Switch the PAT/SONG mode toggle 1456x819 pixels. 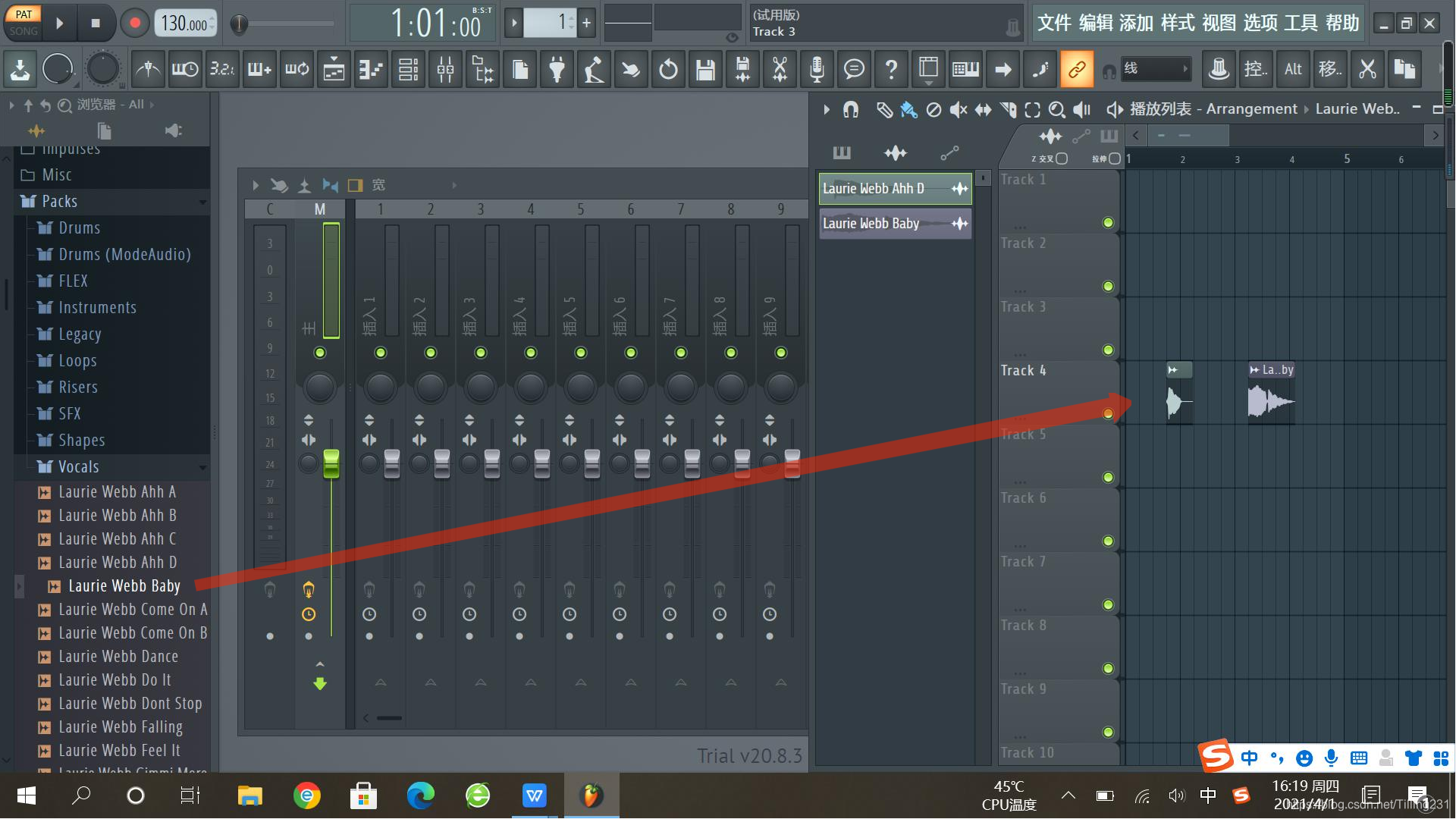click(x=23, y=23)
